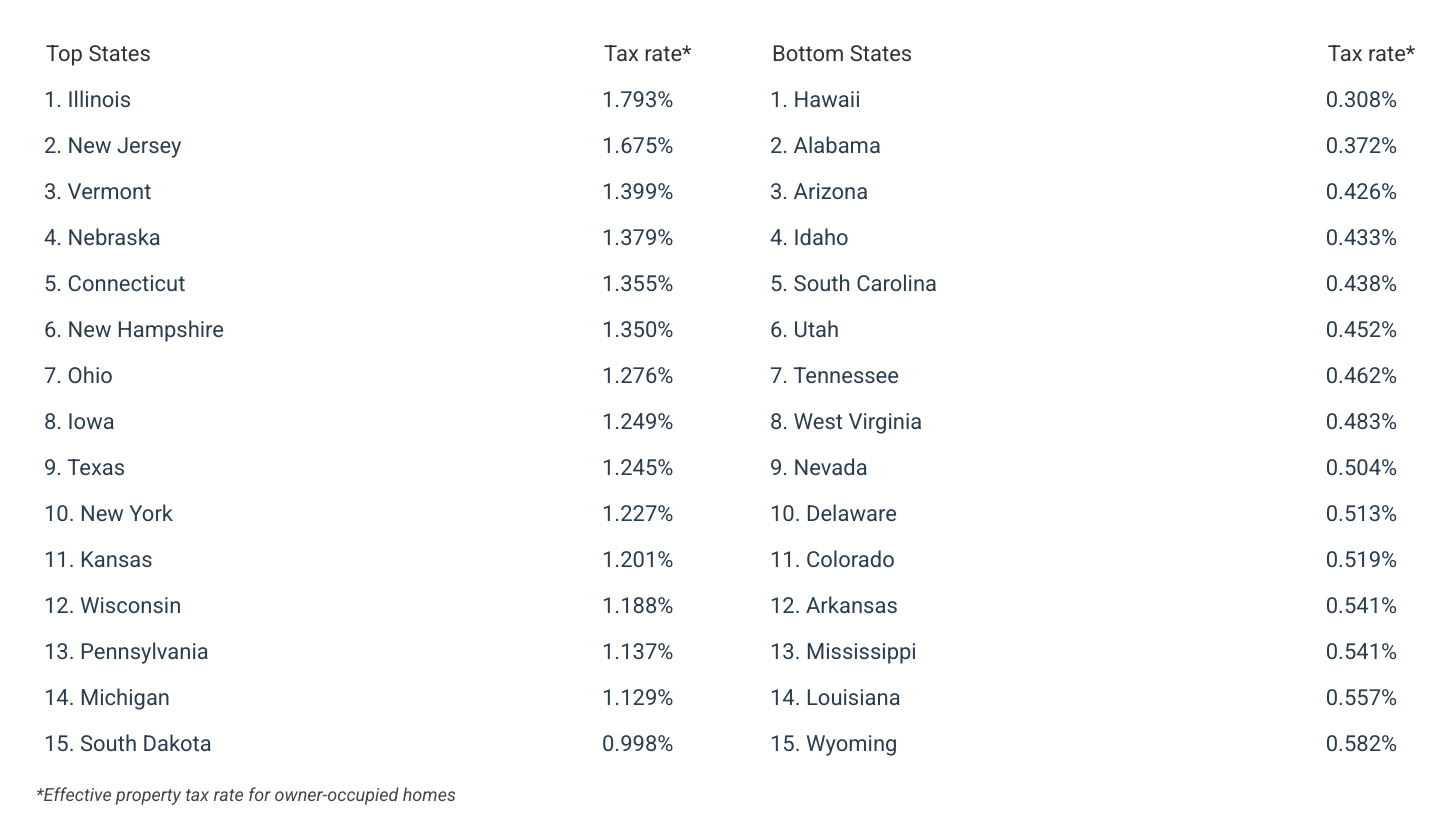1450x825 pixels.
Task: Click New Jersey in the top states list
Action: [113, 146]
